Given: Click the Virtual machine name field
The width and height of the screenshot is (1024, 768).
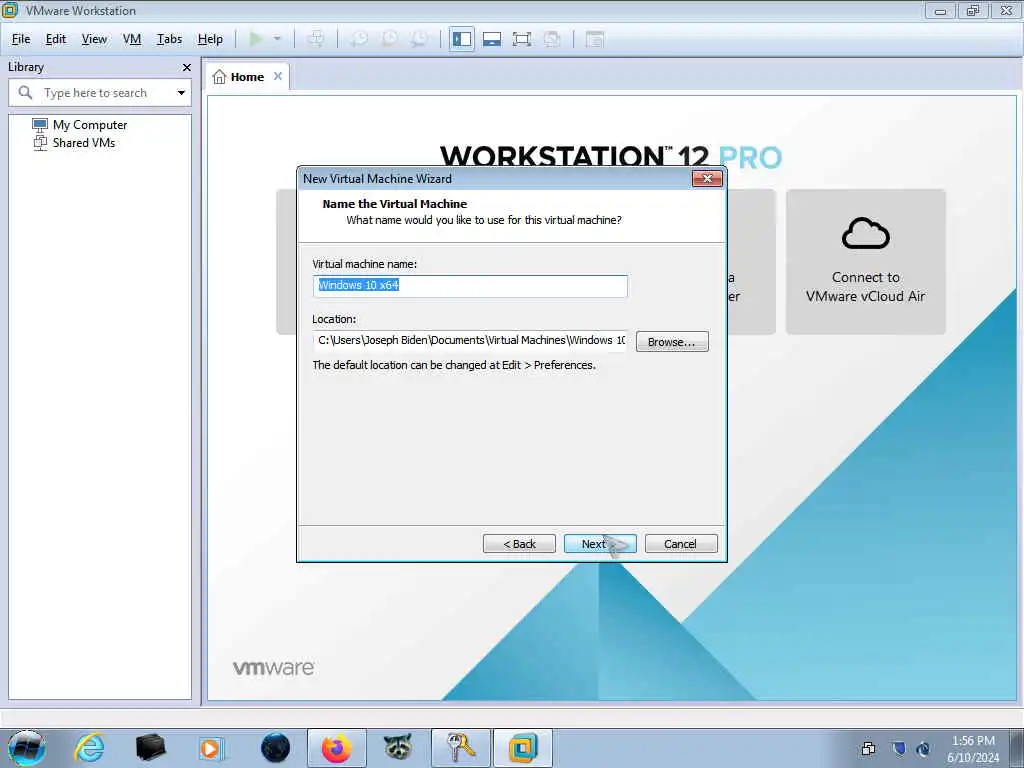Looking at the screenshot, I should 470,286.
